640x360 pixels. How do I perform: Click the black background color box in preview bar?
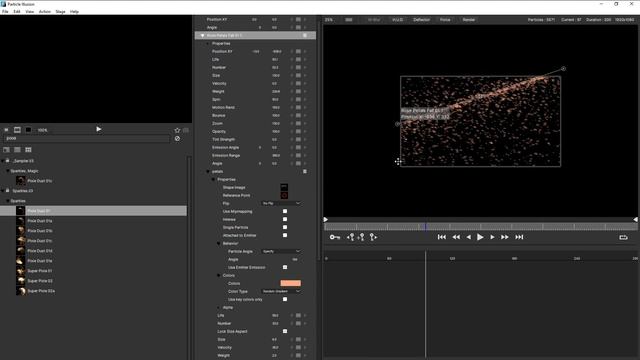pyautogui.click(x=28, y=130)
